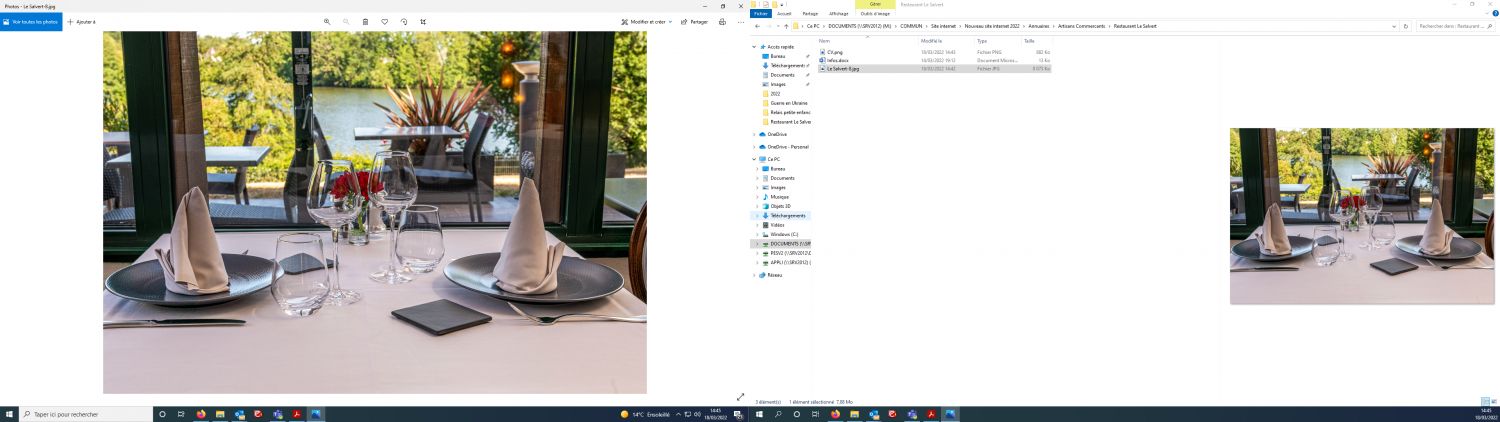Click the Voir toutes les photos button
1500x422 pixels.
(31, 21)
